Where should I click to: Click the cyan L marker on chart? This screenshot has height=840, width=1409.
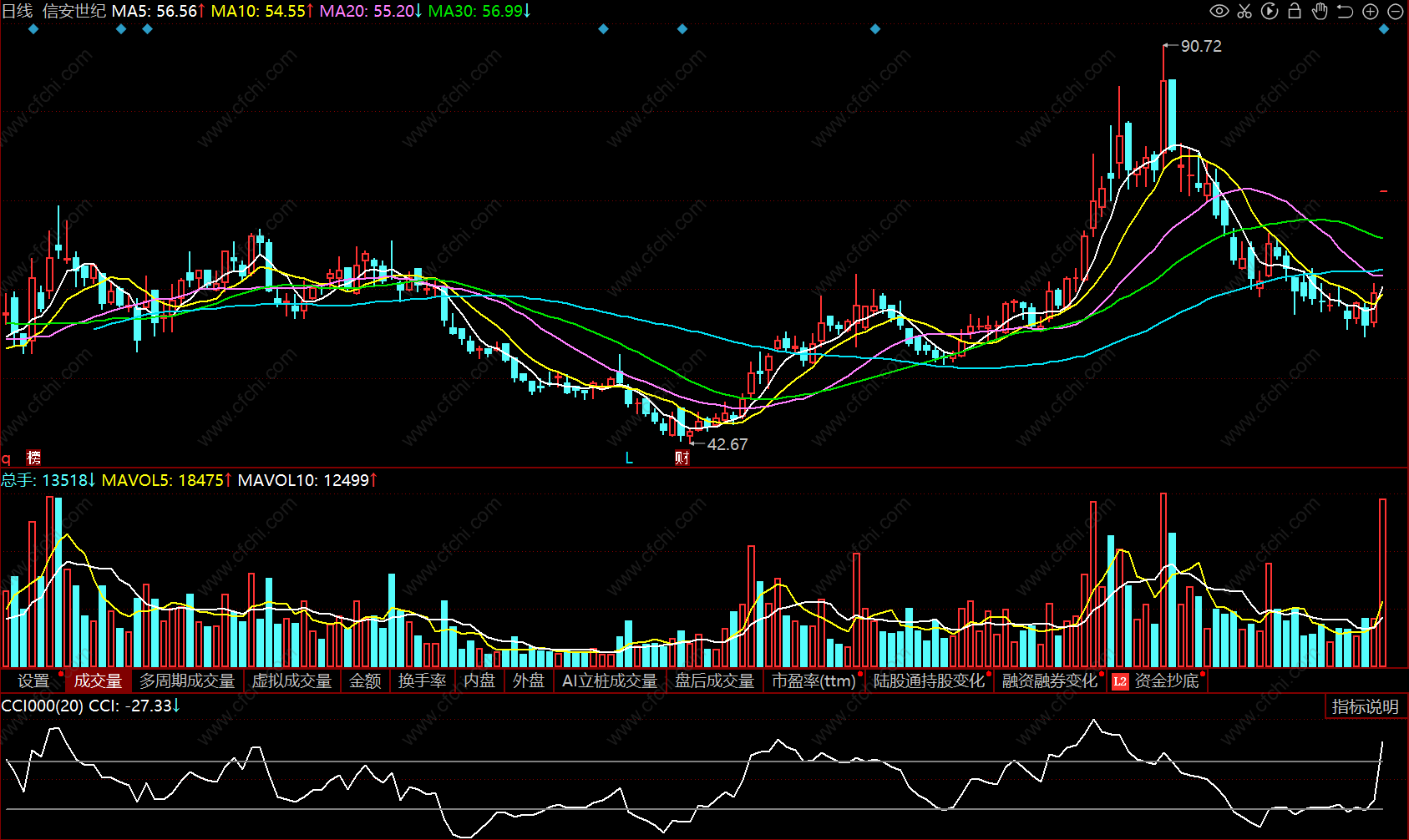pos(629,458)
